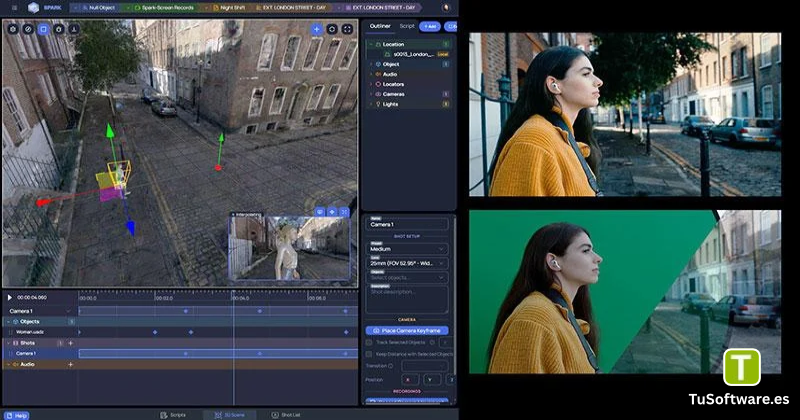Select the highlighted square tool in viewport toolbar
Viewport: 800px width, 420px height.
(x=43, y=29)
